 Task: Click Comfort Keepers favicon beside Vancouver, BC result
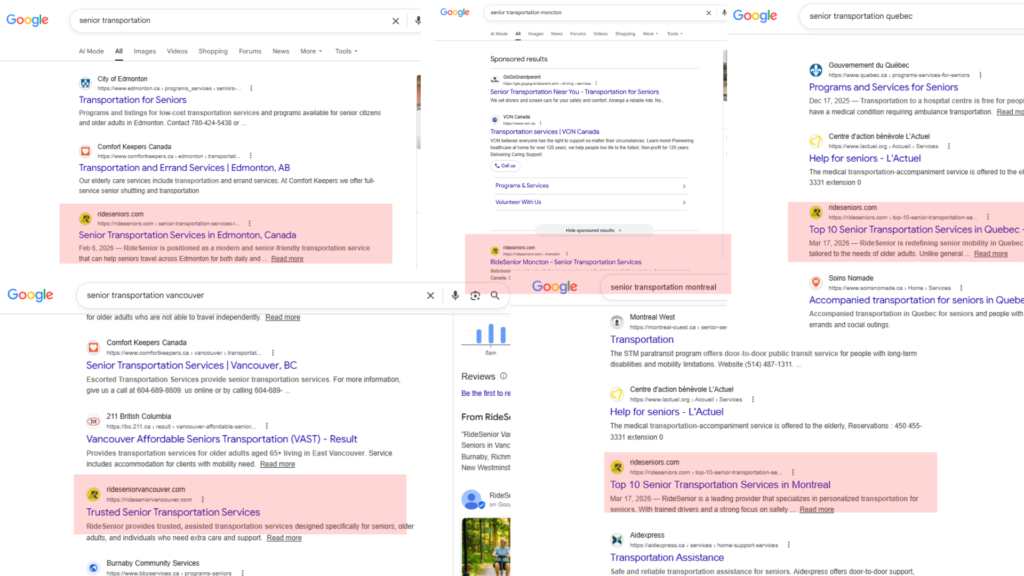tap(93, 347)
